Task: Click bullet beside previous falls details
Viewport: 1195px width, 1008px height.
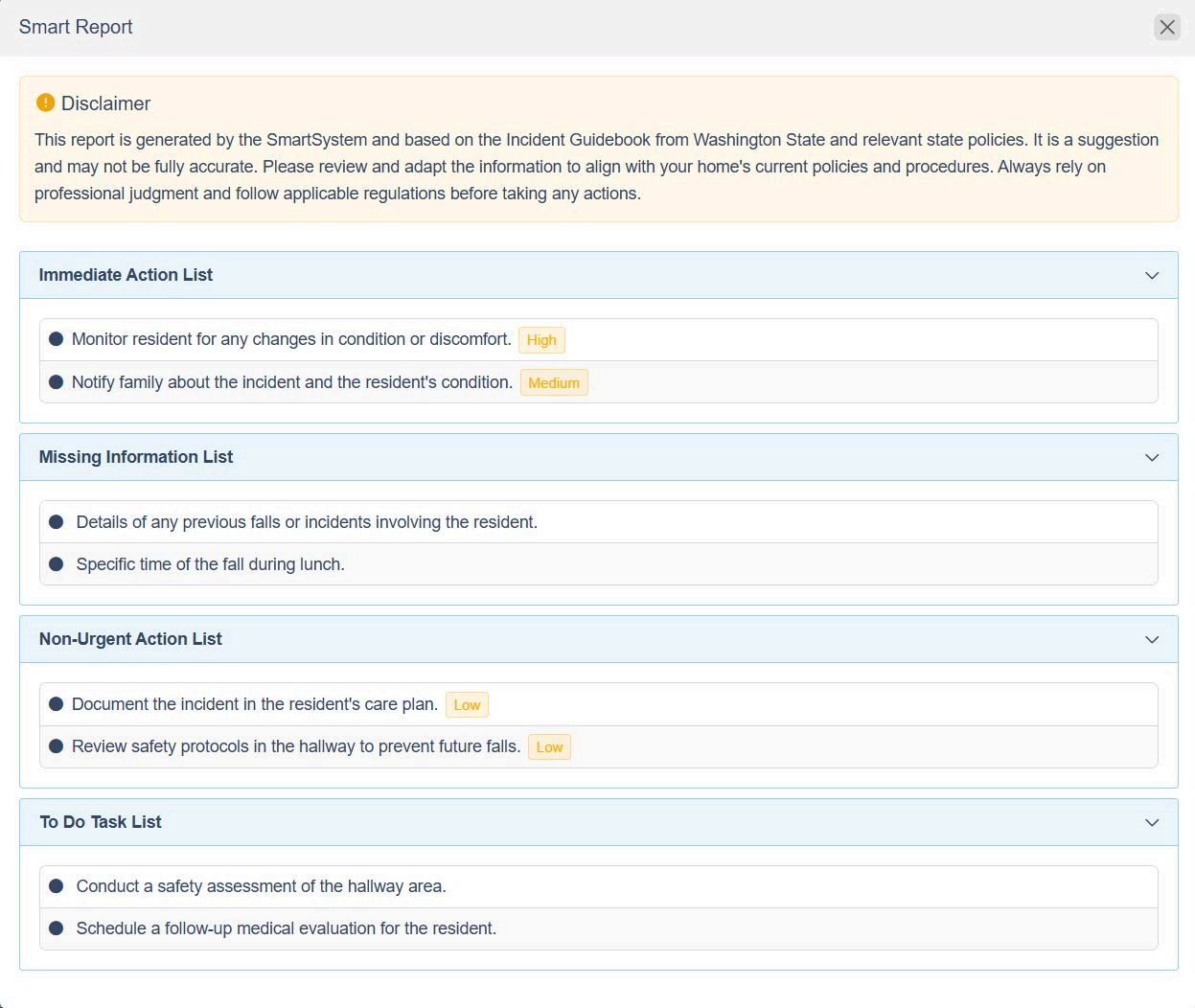Action: (x=56, y=522)
